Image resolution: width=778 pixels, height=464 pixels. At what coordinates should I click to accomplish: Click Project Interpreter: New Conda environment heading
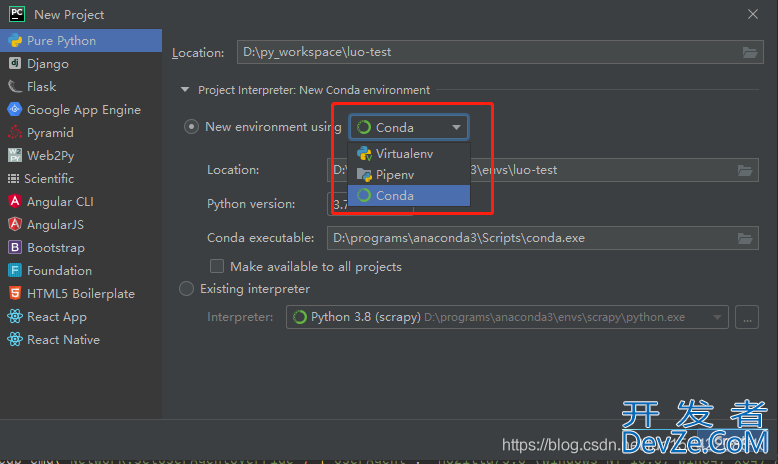(314, 90)
